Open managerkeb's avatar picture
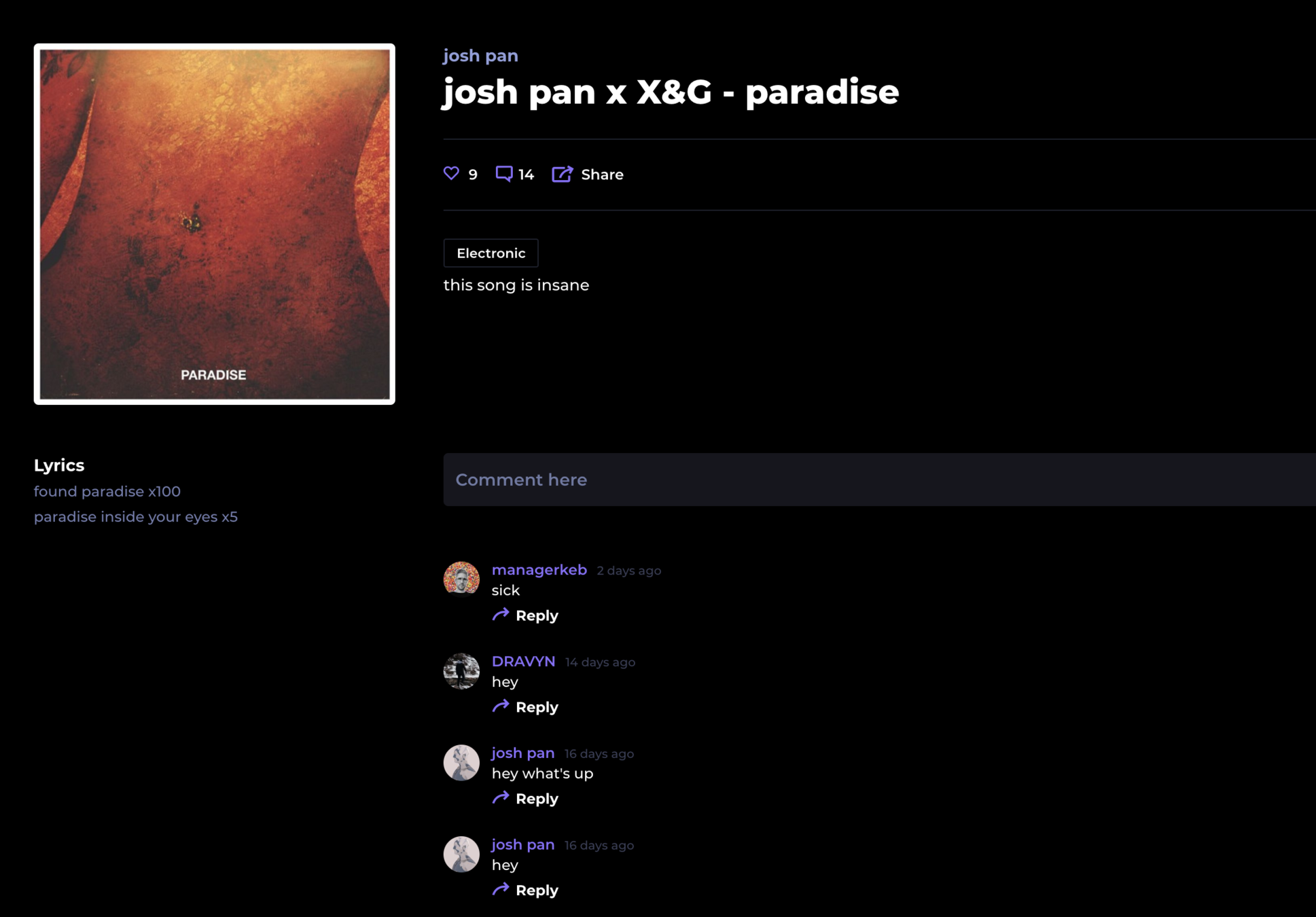 tap(461, 579)
